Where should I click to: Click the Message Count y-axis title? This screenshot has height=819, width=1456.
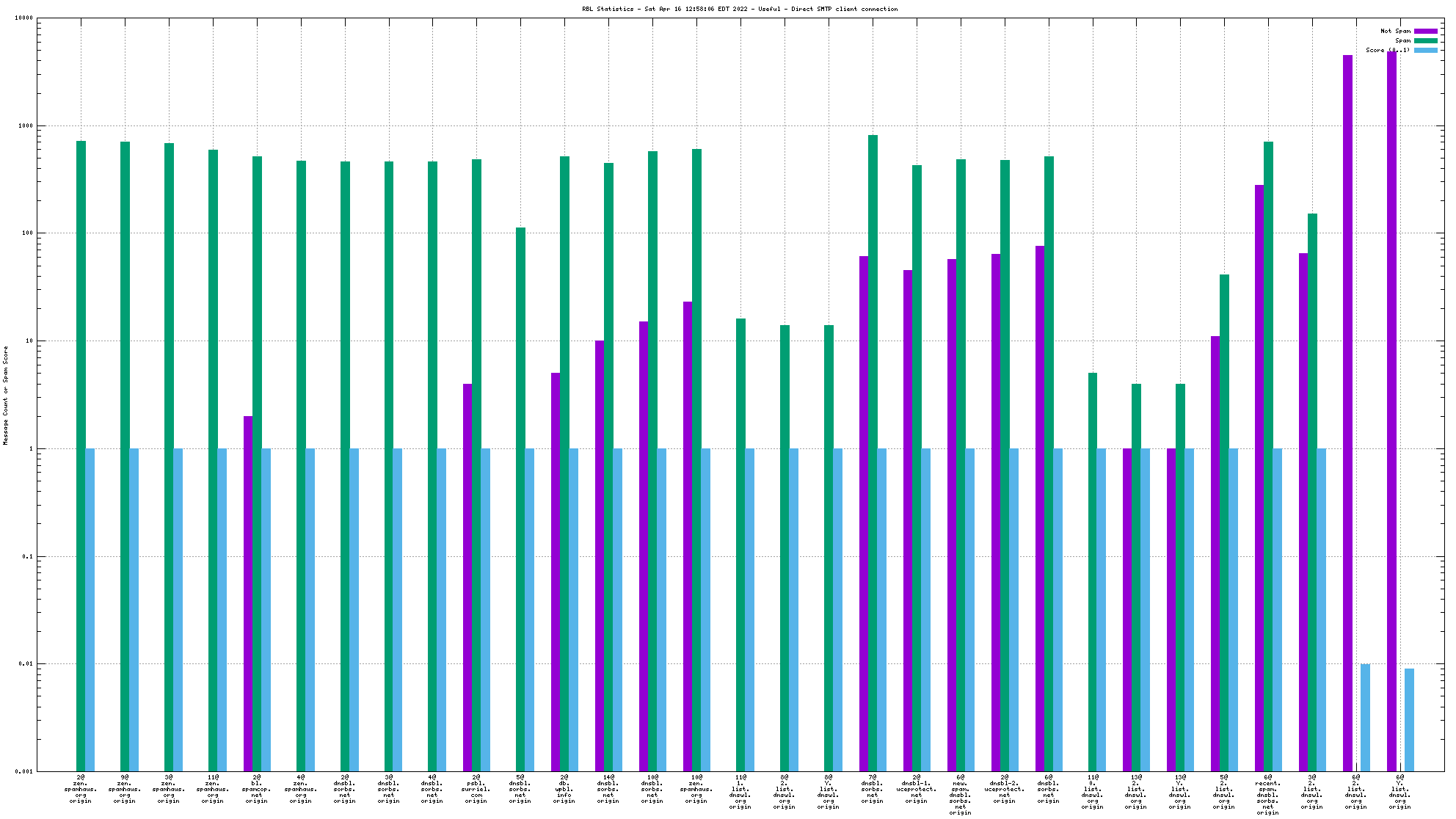[6, 395]
